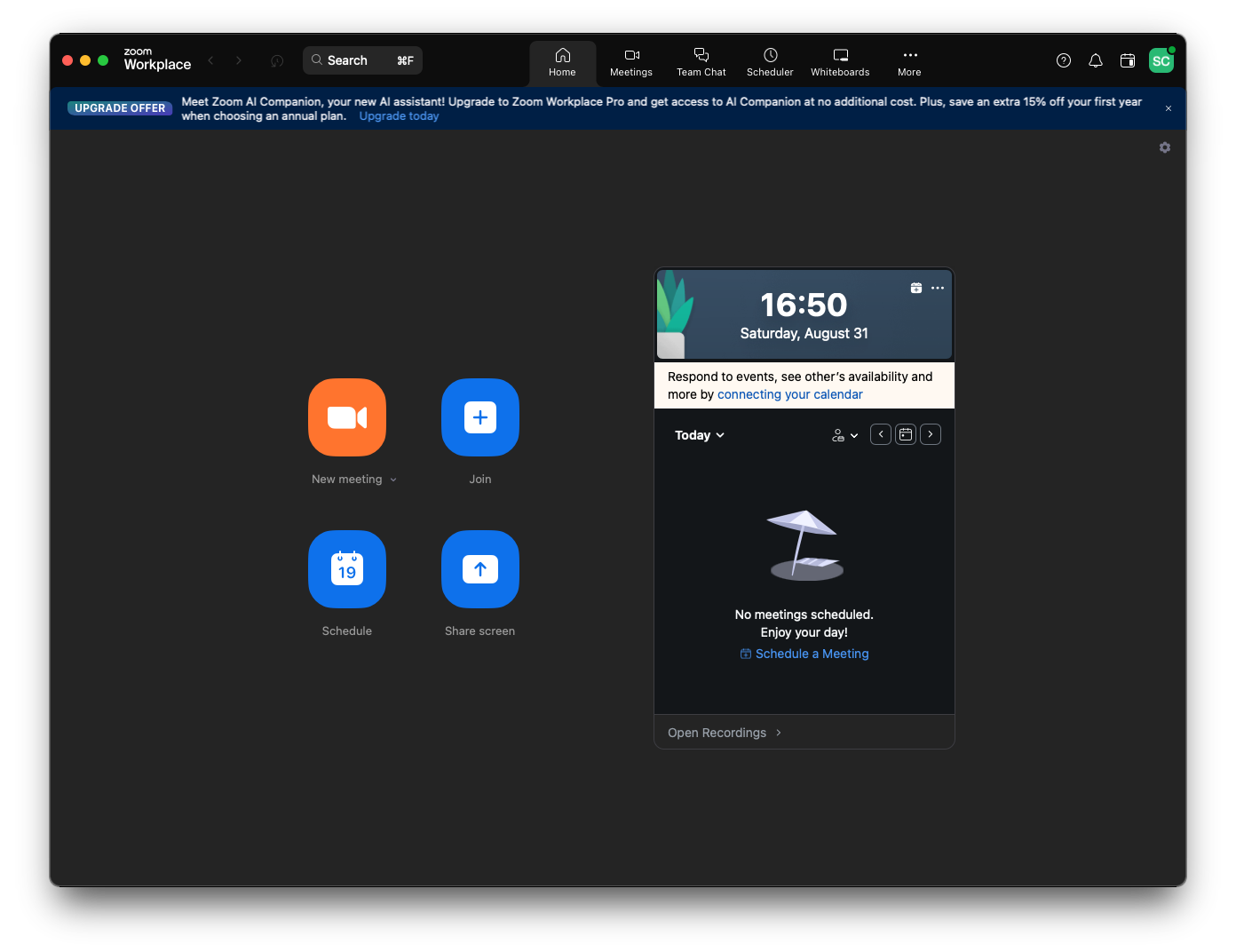
Task: Click the calendar panel icon in the top bar
Action: click(x=1128, y=60)
